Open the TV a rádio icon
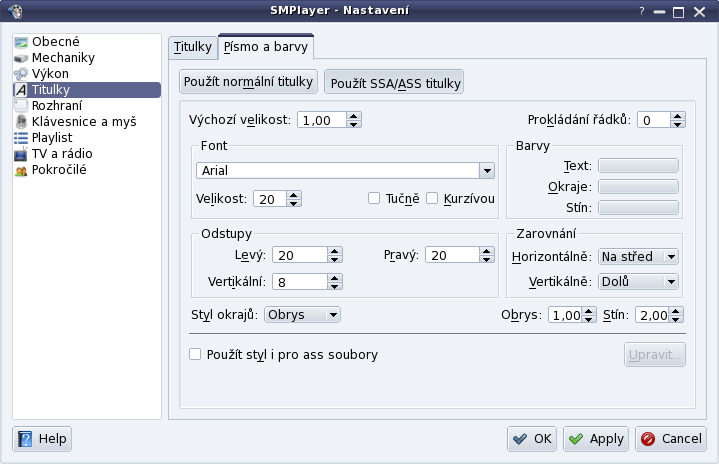Viewport: 719px width, 464px height. tap(21, 154)
